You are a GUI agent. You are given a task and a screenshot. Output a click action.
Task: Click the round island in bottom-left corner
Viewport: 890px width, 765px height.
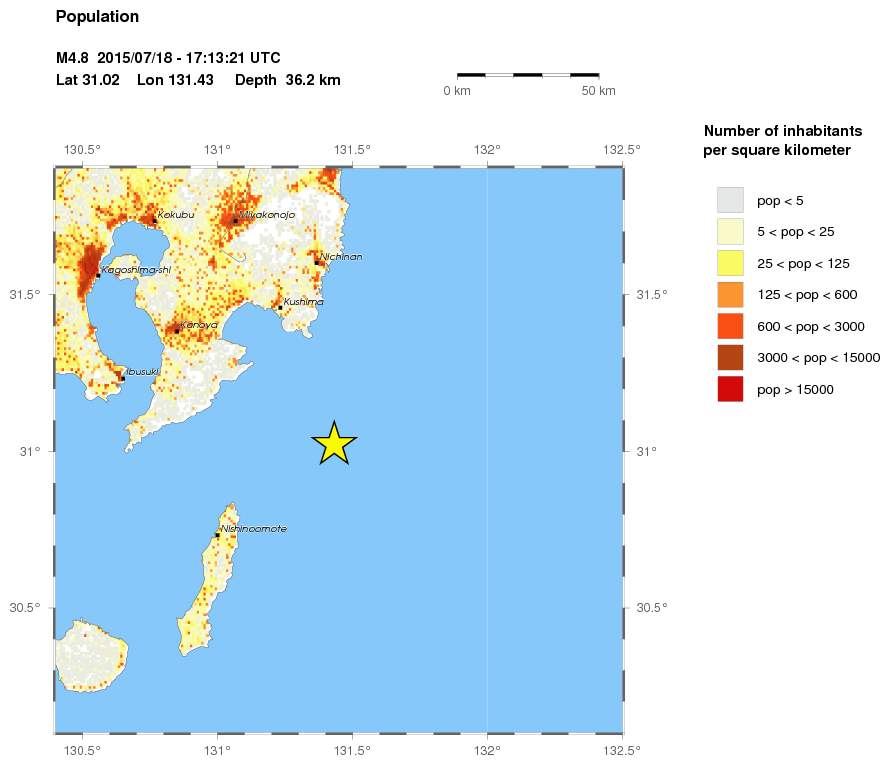91,656
